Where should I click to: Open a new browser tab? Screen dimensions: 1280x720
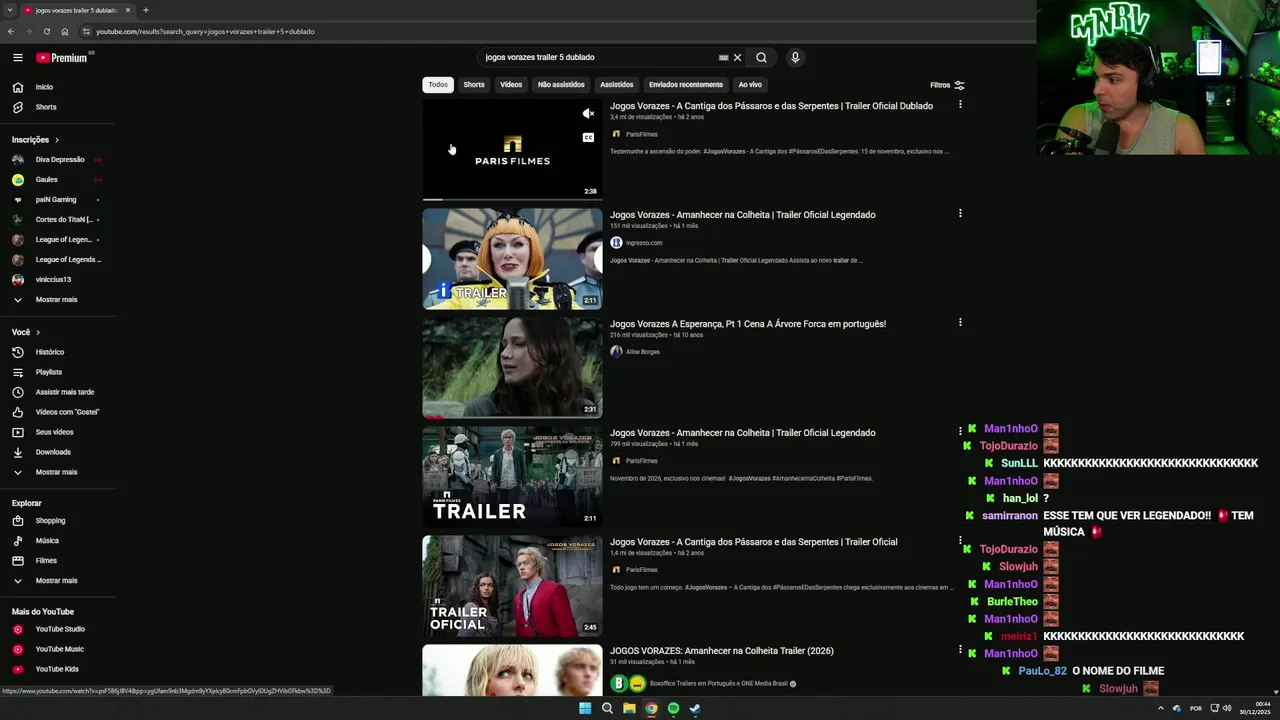point(145,10)
